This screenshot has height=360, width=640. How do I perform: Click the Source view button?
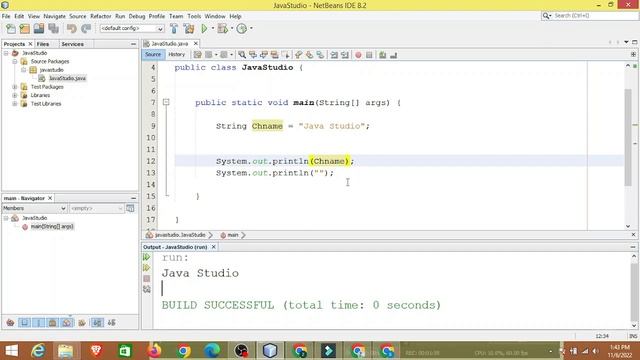pyautogui.click(x=153, y=55)
